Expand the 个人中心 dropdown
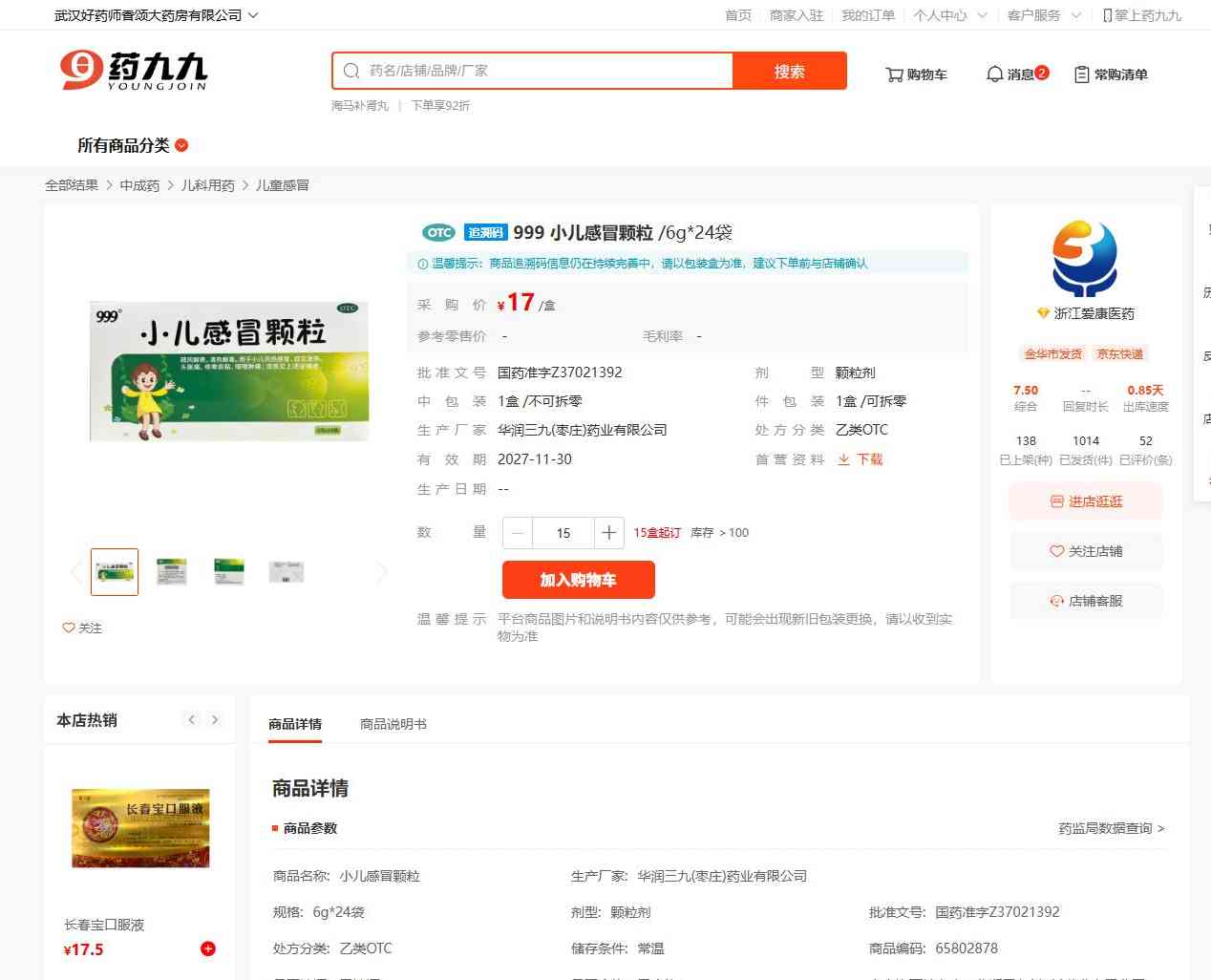Image resolution: width=1211 pixels, height=980 pixels. 949,15
